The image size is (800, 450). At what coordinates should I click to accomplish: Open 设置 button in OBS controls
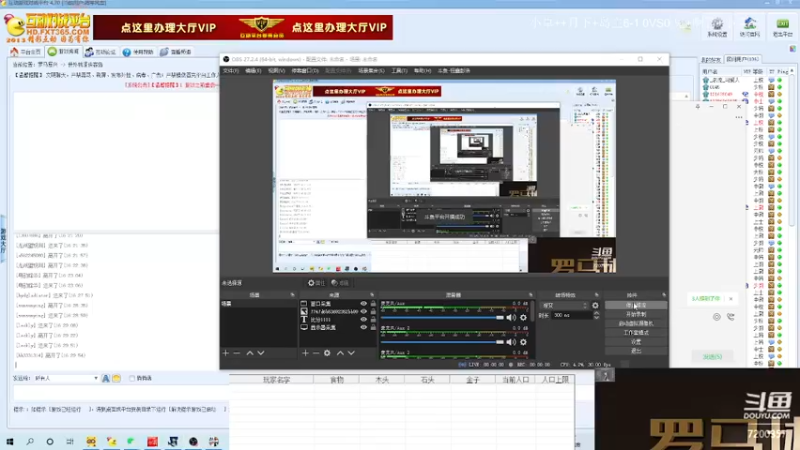point(636,342)
